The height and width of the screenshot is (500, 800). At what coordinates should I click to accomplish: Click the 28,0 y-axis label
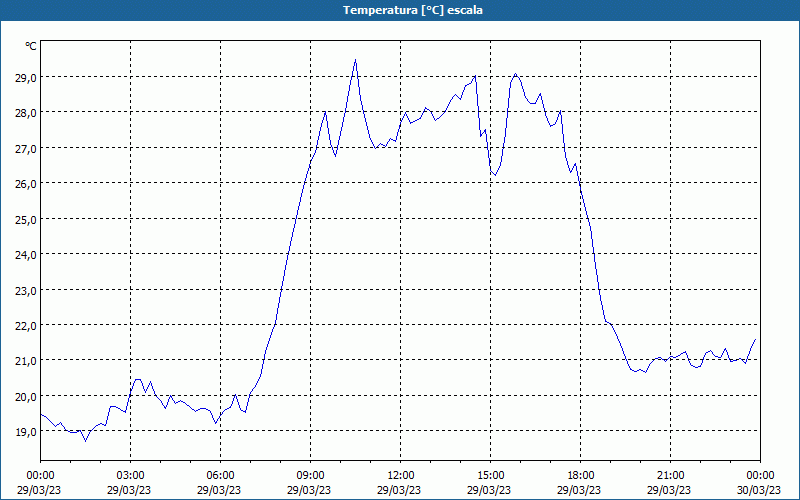pyautogui.click(x=26, y=113)
